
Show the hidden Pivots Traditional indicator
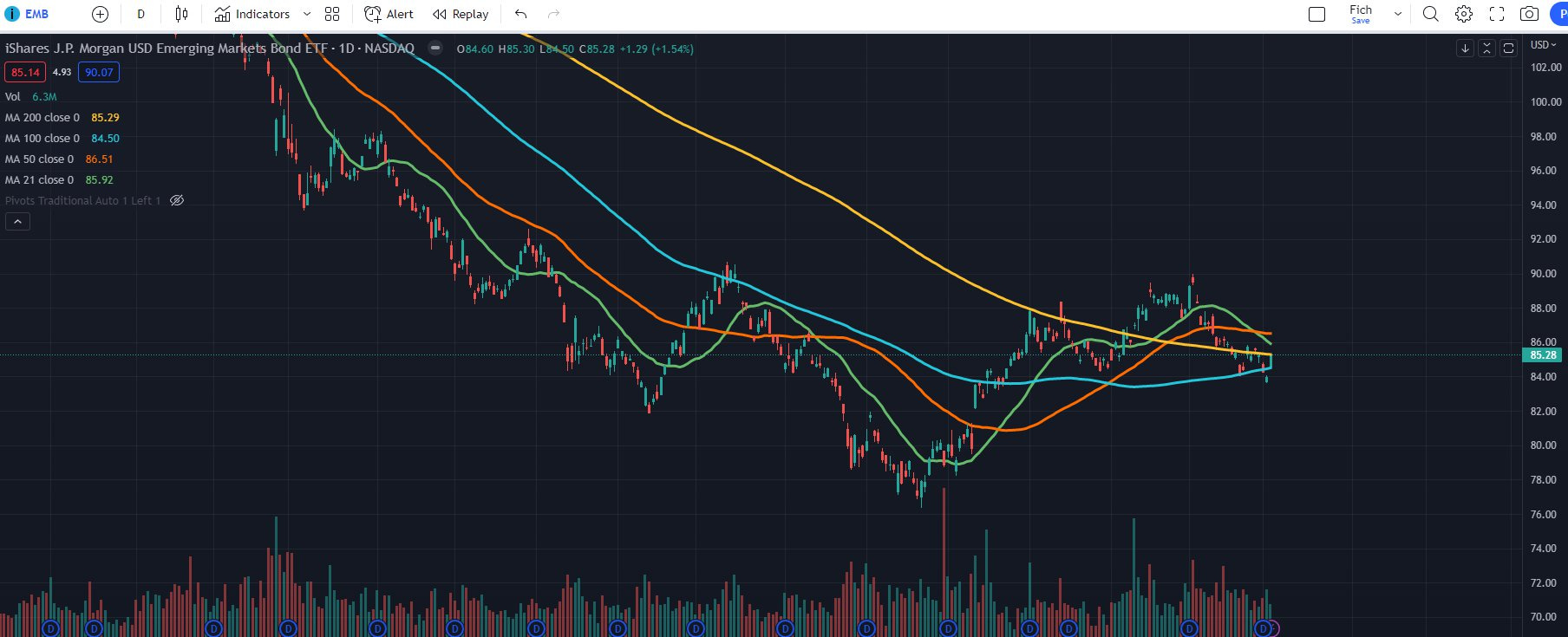(x=177, y=200)
